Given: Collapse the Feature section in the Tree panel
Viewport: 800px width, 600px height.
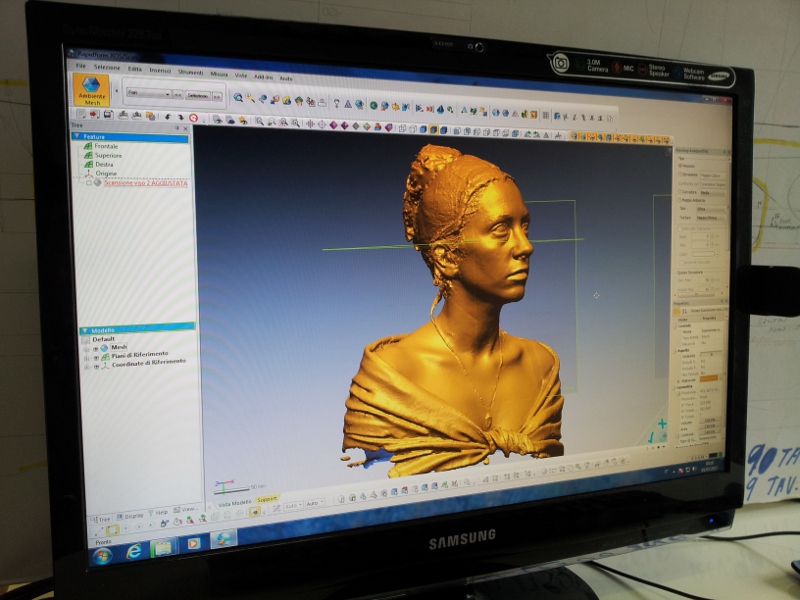Looking at the screenshot, I should (77, 136).
